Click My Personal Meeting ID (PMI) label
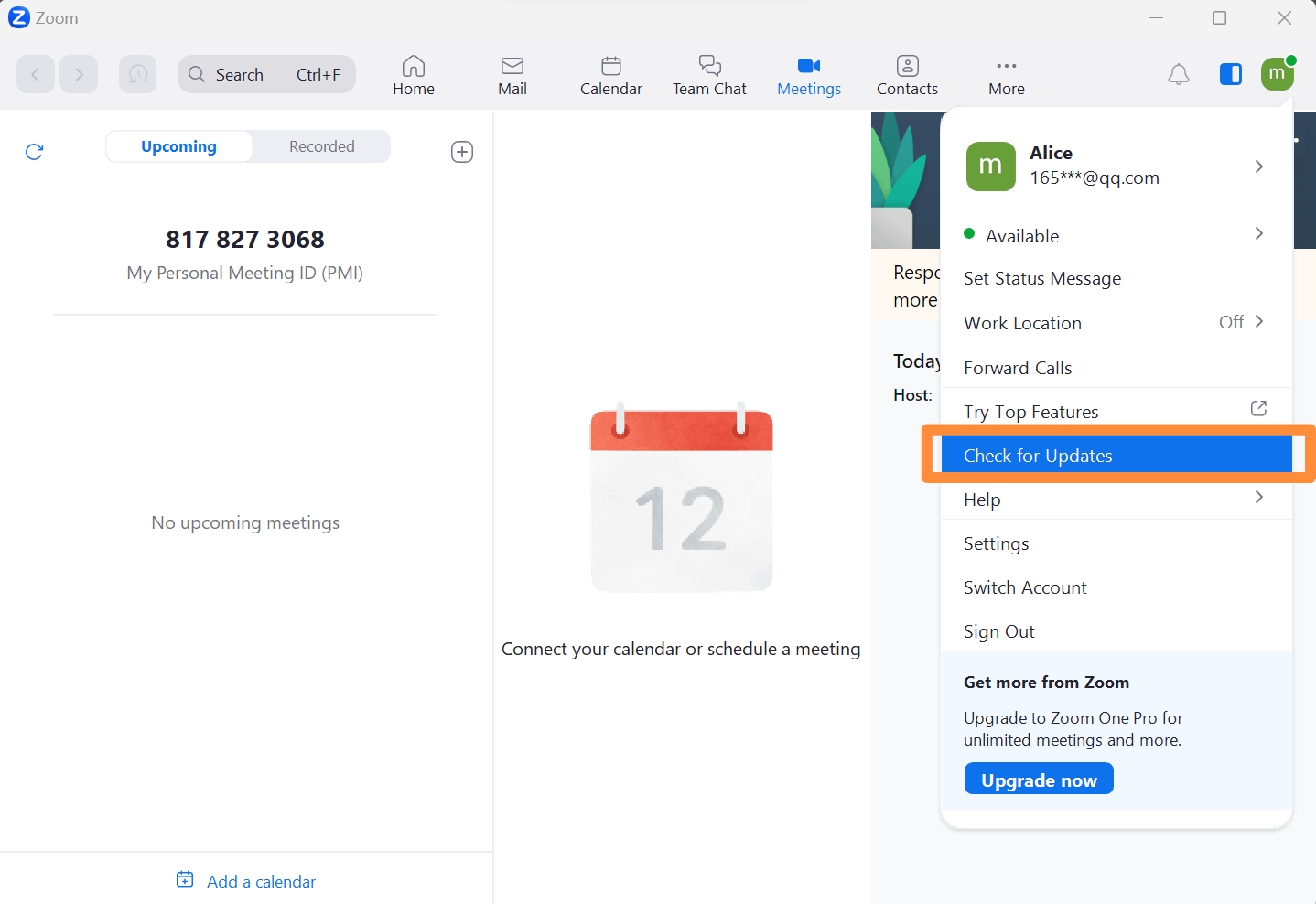Screen dimensions: 1316x904 click(x=245, y=273)
